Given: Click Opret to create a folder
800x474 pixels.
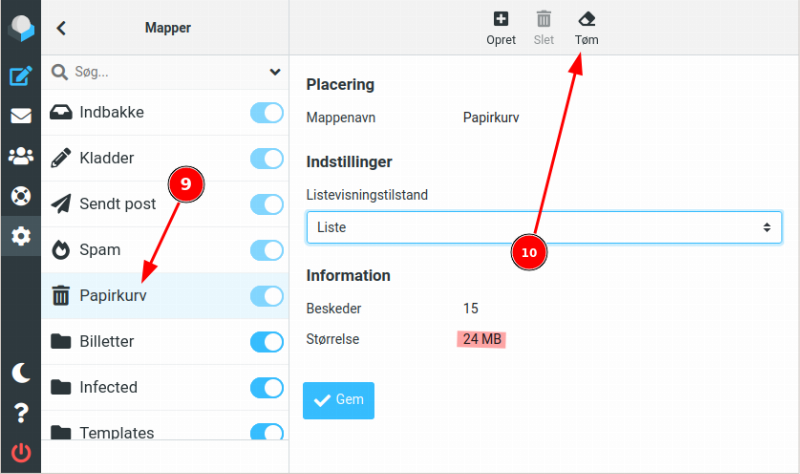Looking at the screenshot, I should coord(501,27).
